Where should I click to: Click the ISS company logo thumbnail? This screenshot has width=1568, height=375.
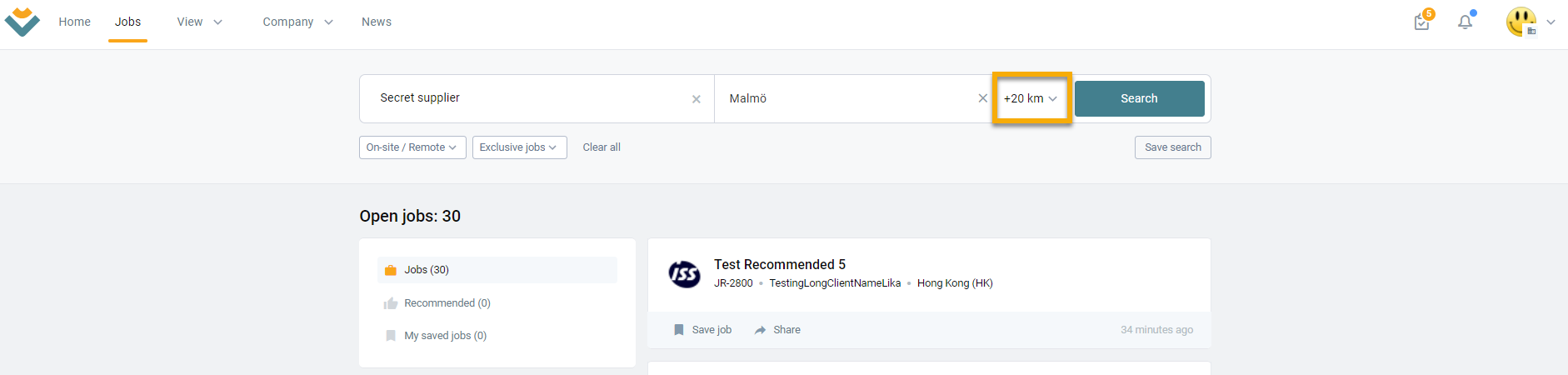pyautogui.click(x=685, y=273)
